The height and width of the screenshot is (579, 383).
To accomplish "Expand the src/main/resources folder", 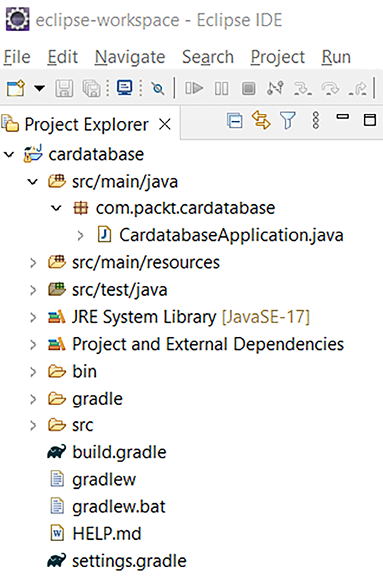I will click(x=33, y=263).
